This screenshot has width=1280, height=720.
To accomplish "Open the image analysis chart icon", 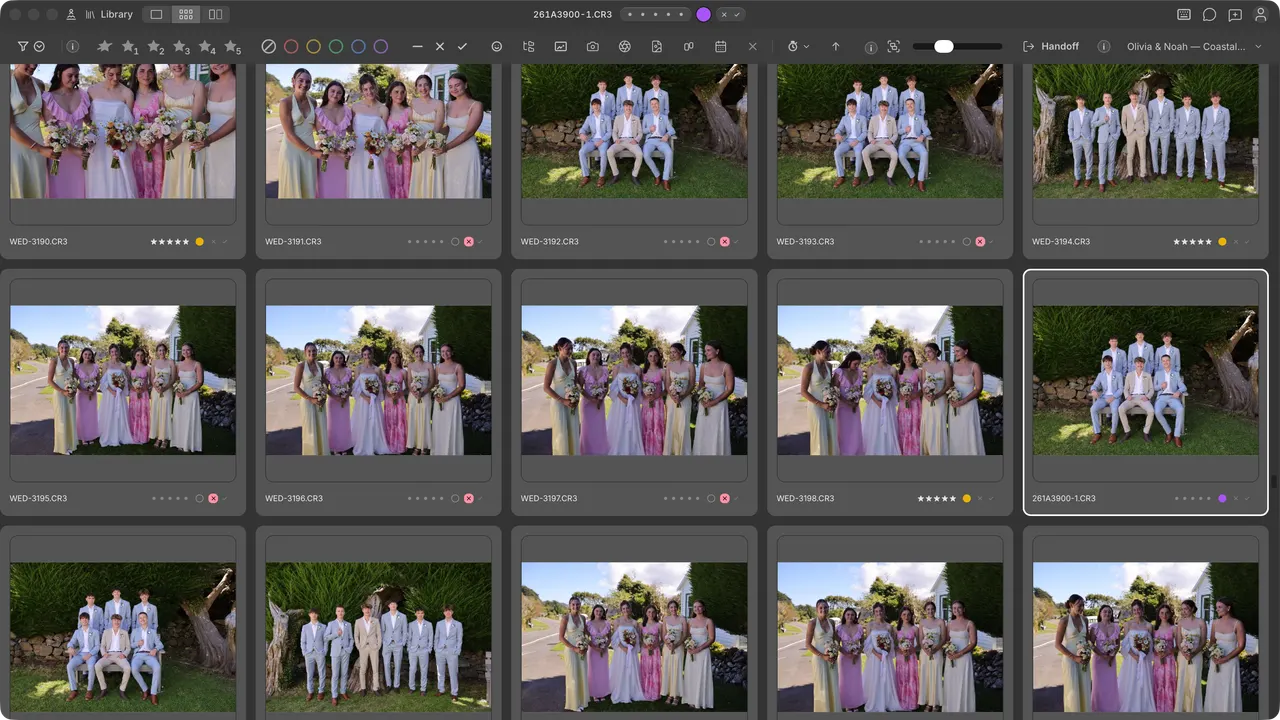I will (x=561, y=47).
